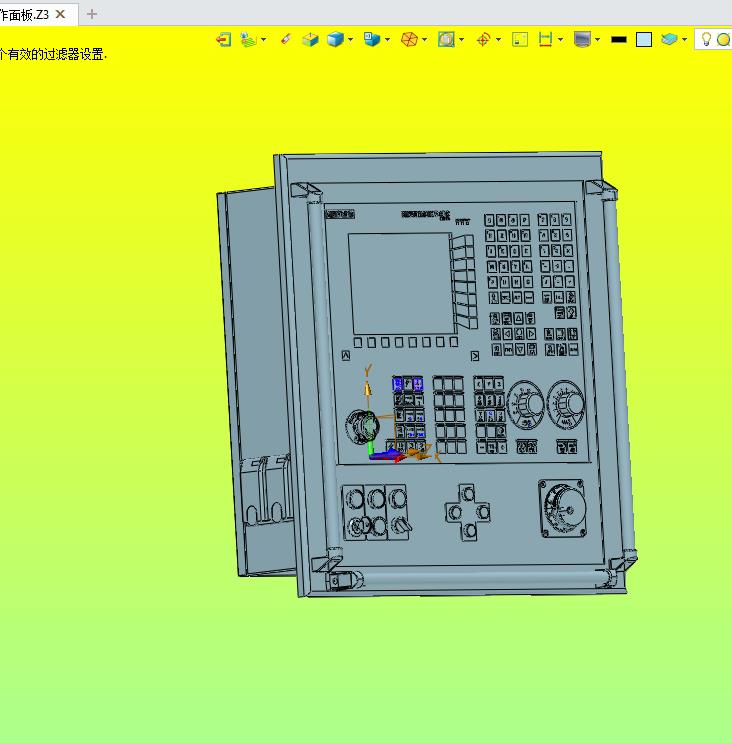
Task: Expand the monitor display dropdown arrow
Action: (x=597, y=40)
